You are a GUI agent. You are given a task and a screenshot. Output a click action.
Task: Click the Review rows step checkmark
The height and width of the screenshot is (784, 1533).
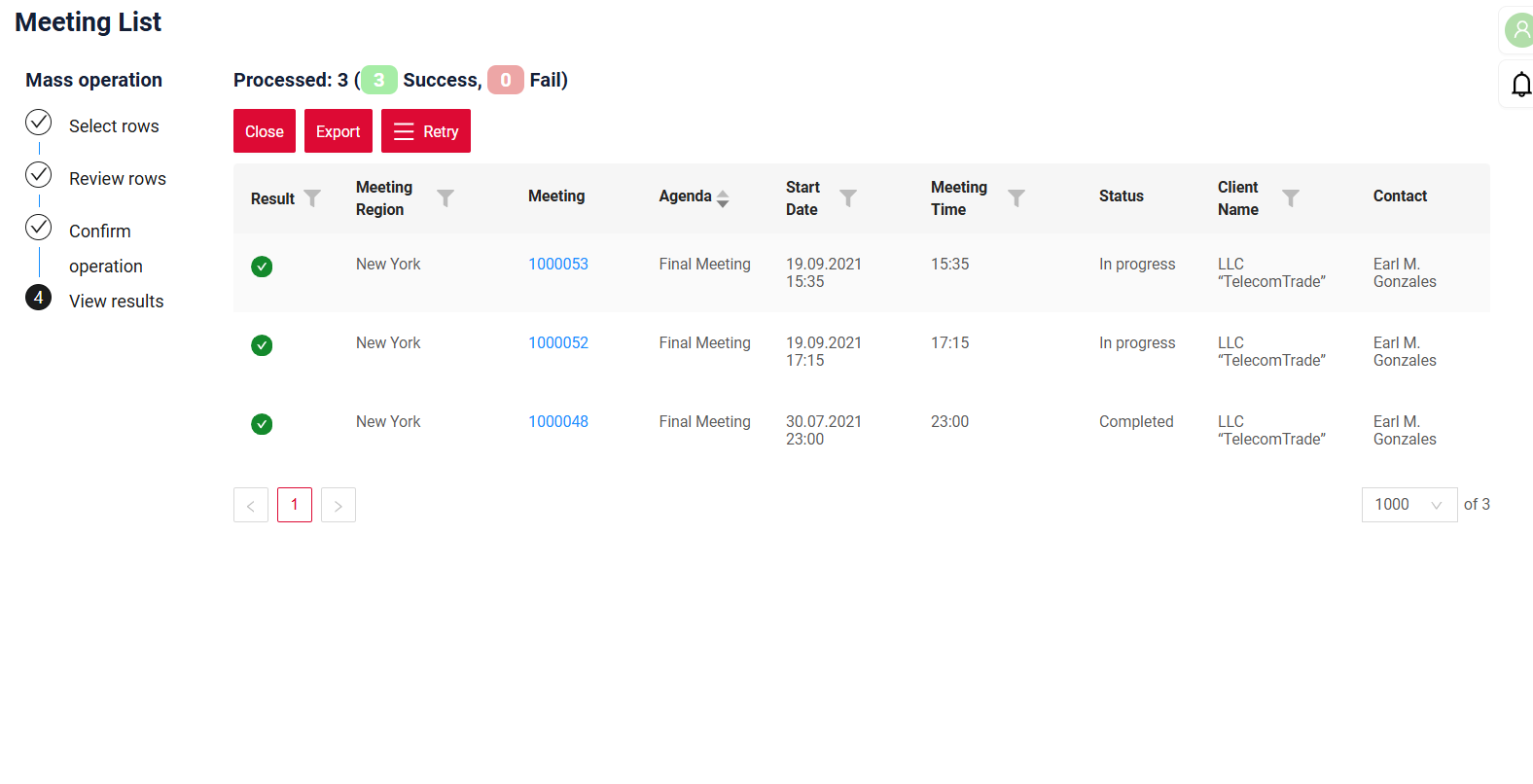click(38, 175)
